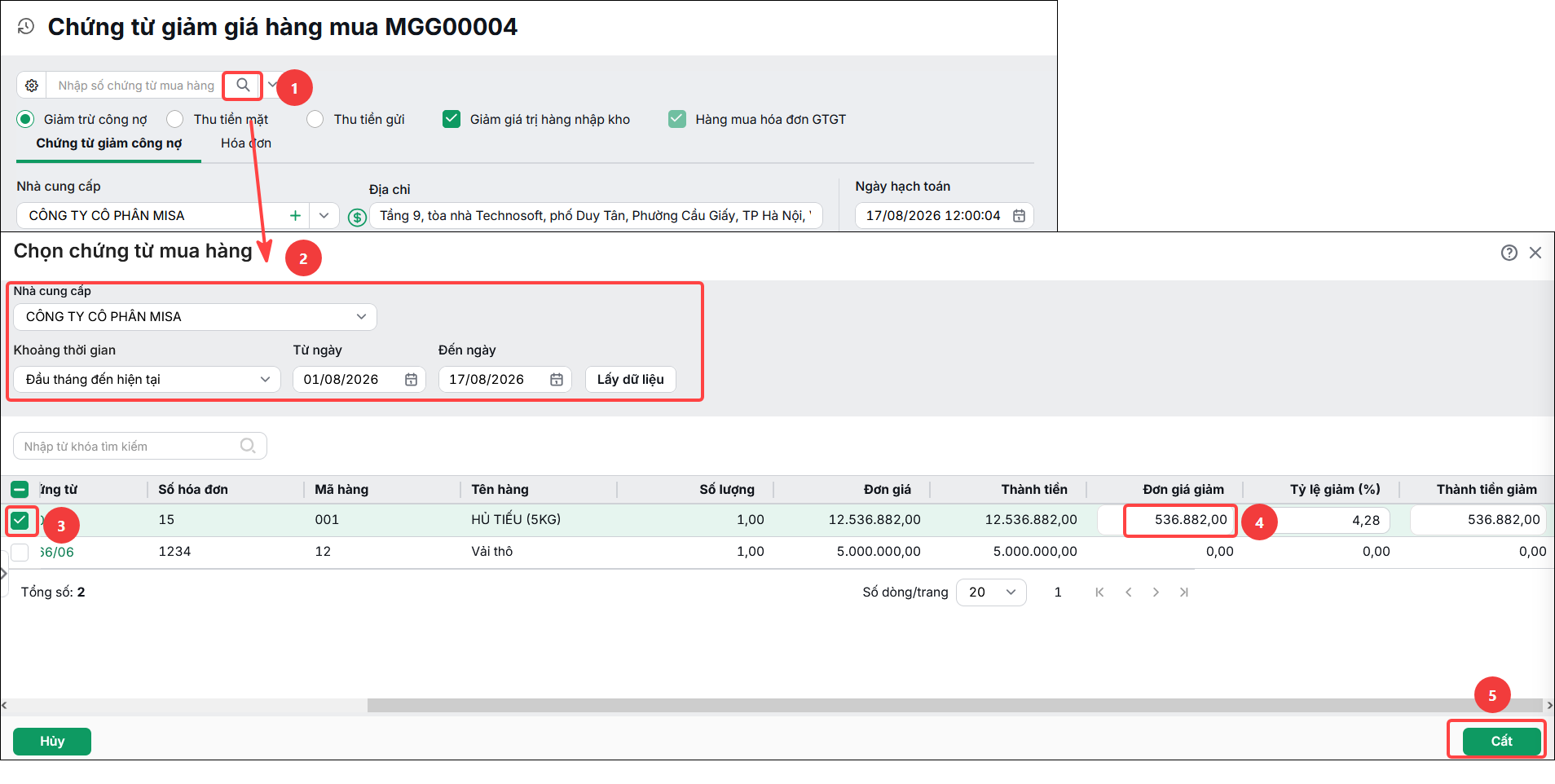The height and width of the screenshot is (784, 1555).
Task: Open the Nhà cung cấp dropdown in the dialog
Action: point(195,317)
